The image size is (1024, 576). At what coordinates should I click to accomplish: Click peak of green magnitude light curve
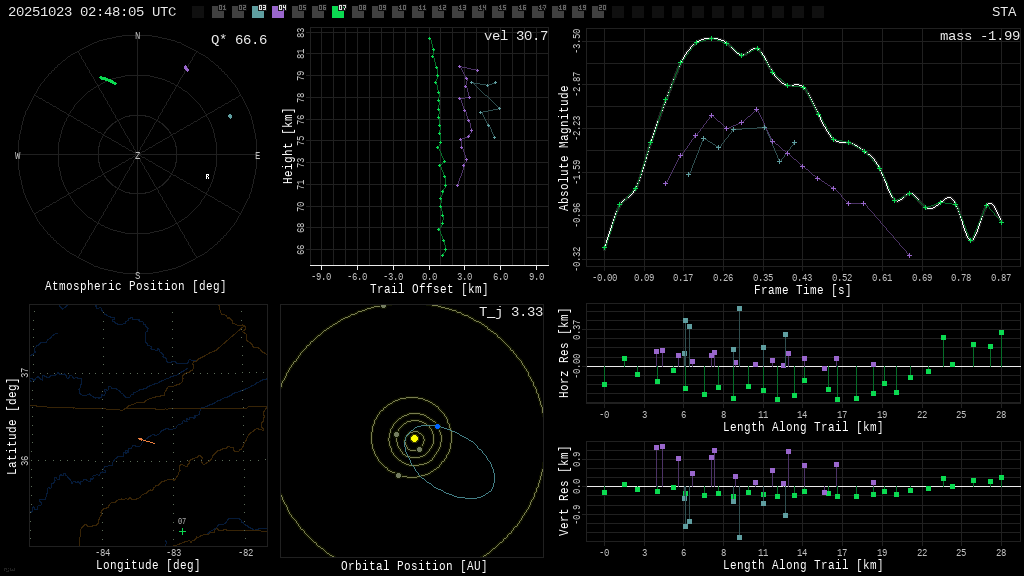pyautogui.click(x=711, y=38)
